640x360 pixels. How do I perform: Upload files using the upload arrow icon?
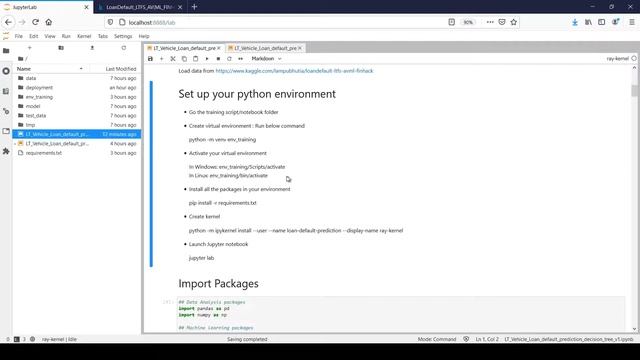pyautogui.click(x=92, y=48)
